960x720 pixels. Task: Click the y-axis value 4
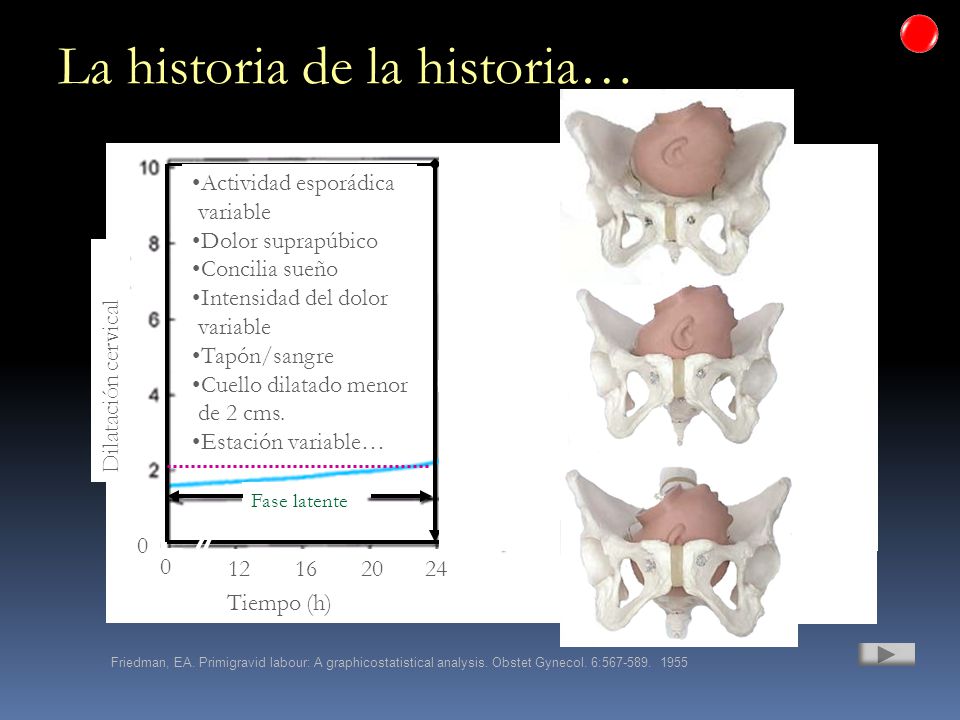coord(153,395)
